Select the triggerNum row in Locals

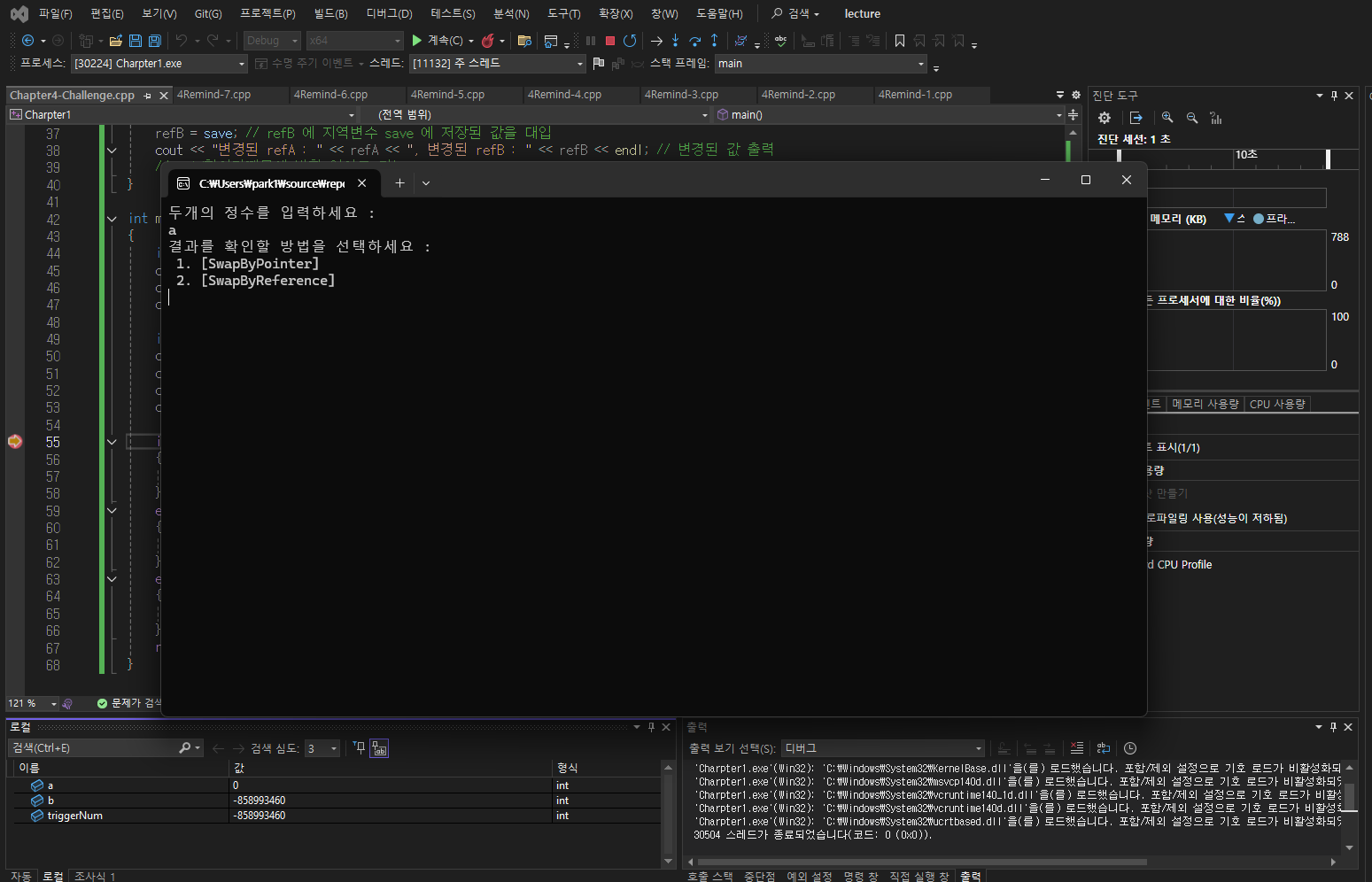tap(337, 816)
